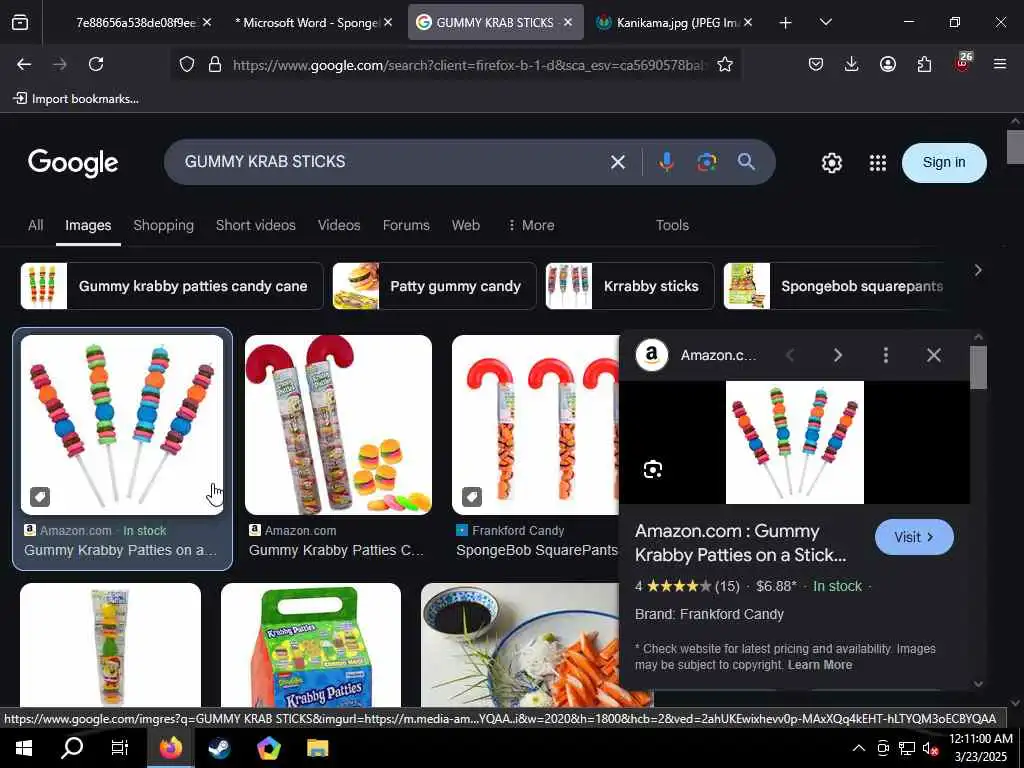Clear the Google search box text

point(618,162)
